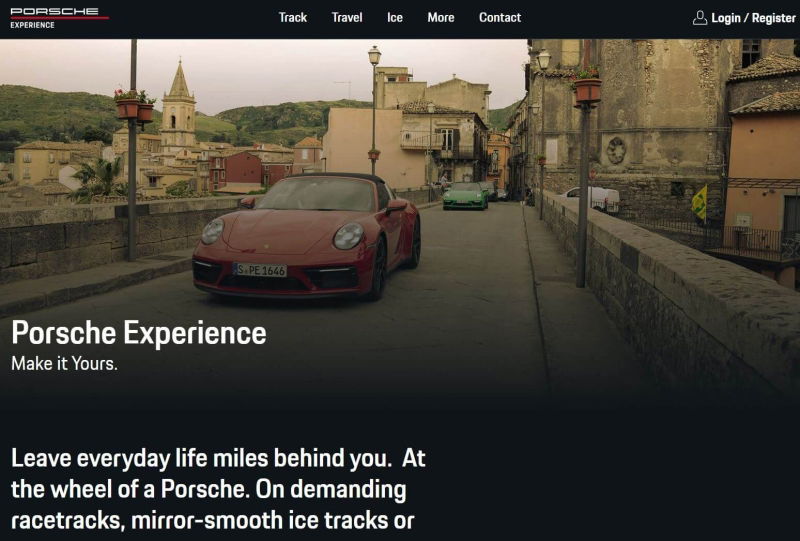The image size is (800, 541).
Task: Click the street lamp in center of image
Action: 374,110
